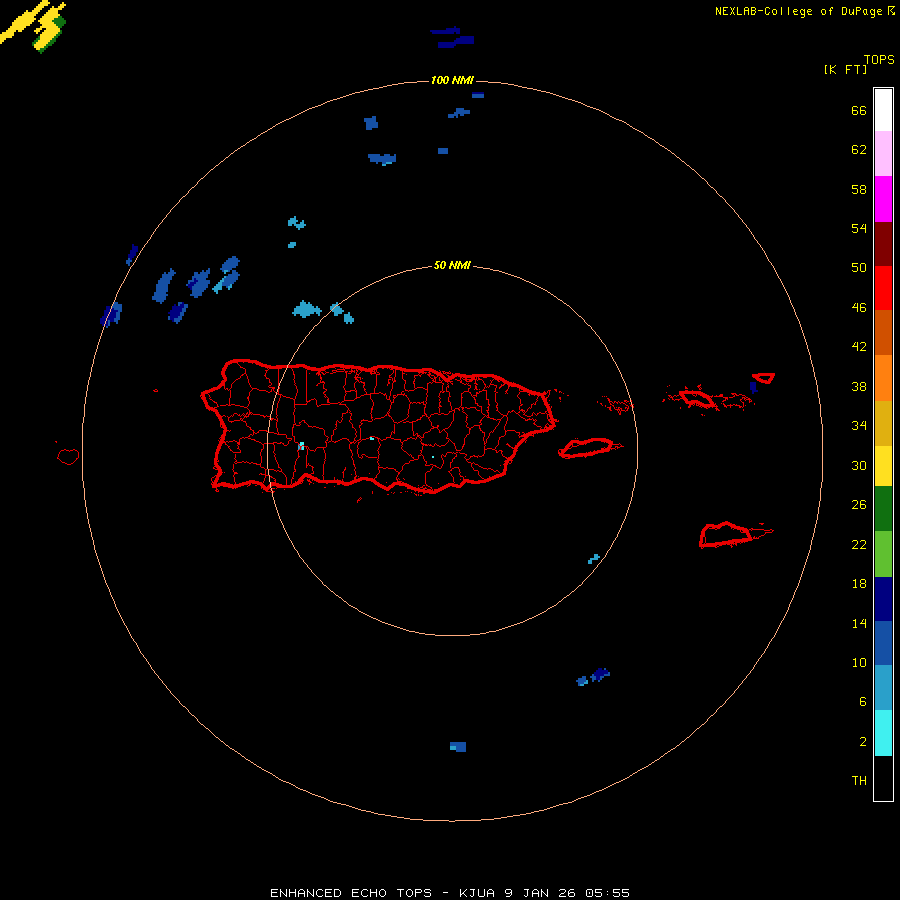This screenshot has height=900, width=900.
Task: Select the dark green legend swatch
Action: pos(883,509)
